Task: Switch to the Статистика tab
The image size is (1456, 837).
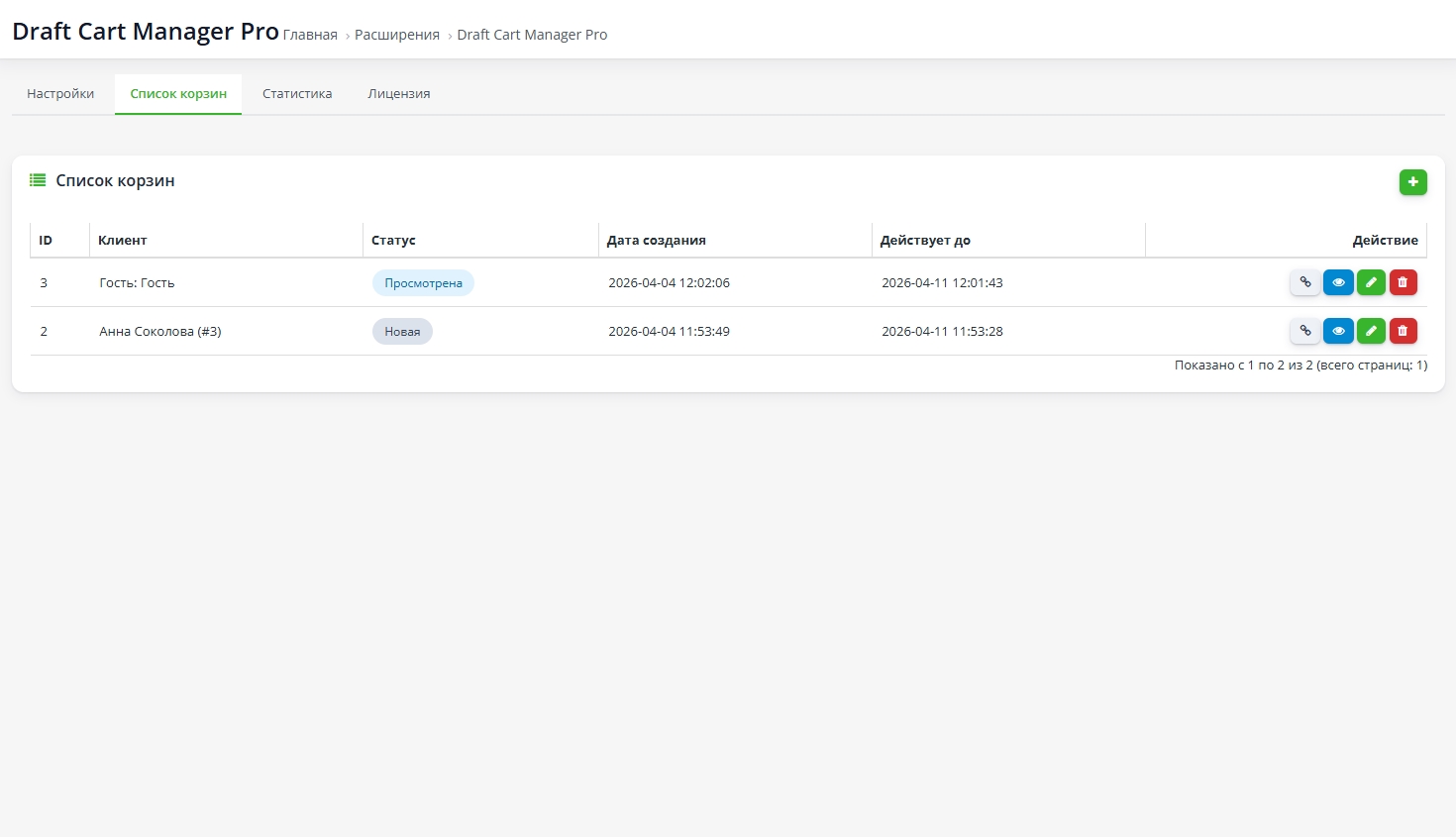Action: 297,94
